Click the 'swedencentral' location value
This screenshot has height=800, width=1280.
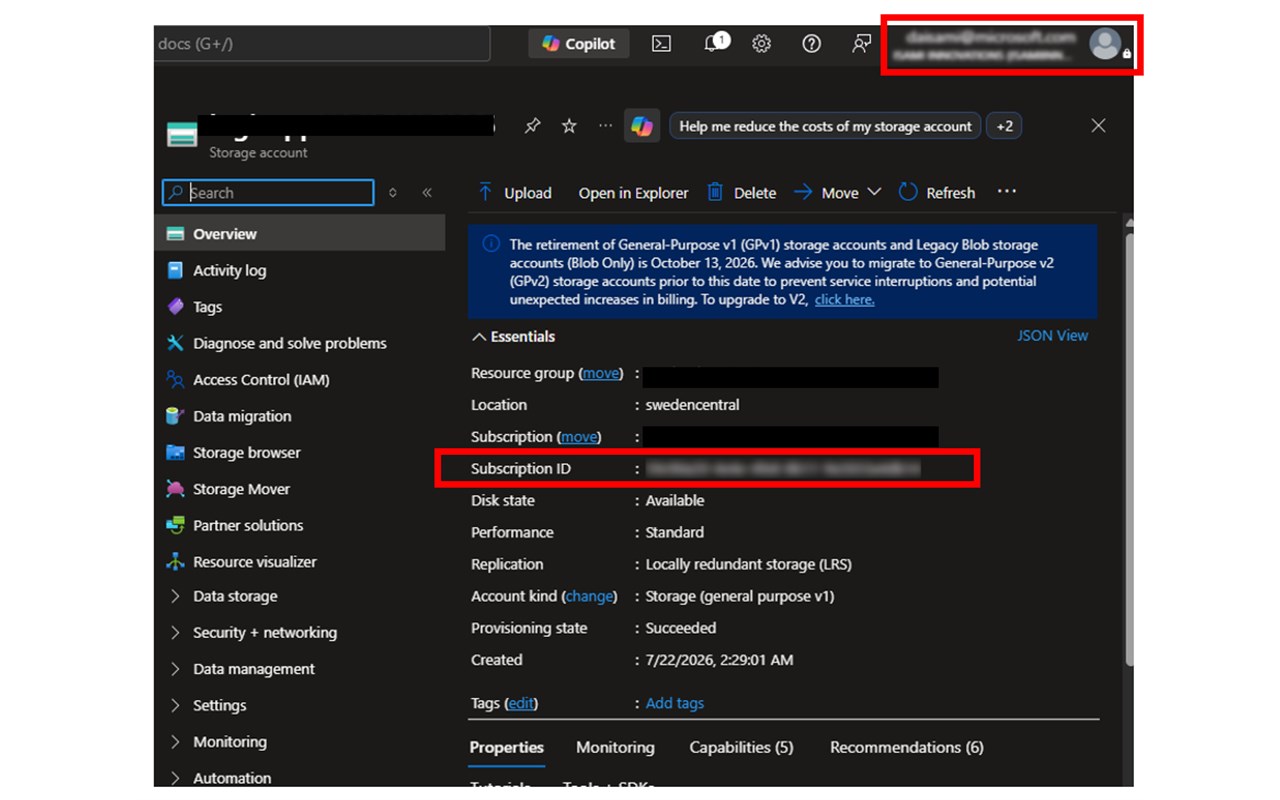(692, 405)
